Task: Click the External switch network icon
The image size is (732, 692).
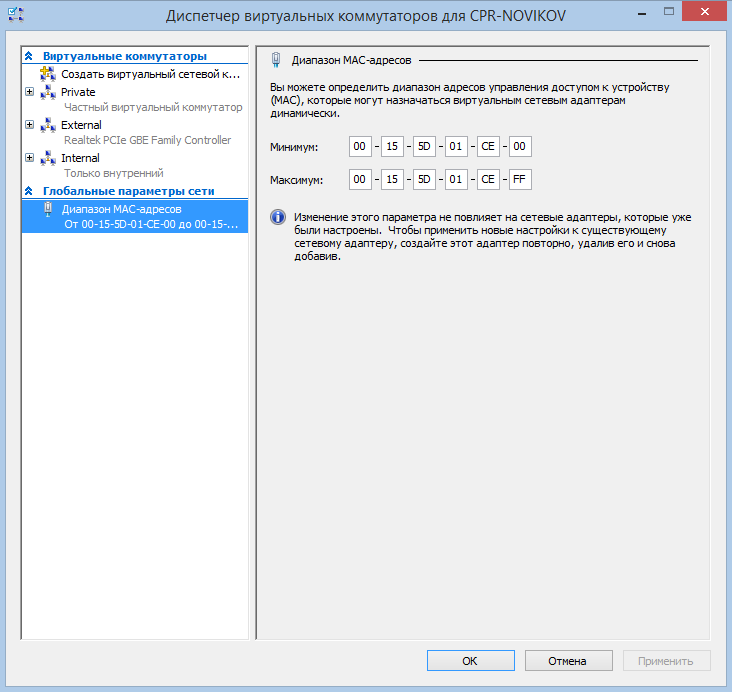Action: click(48, 125)
